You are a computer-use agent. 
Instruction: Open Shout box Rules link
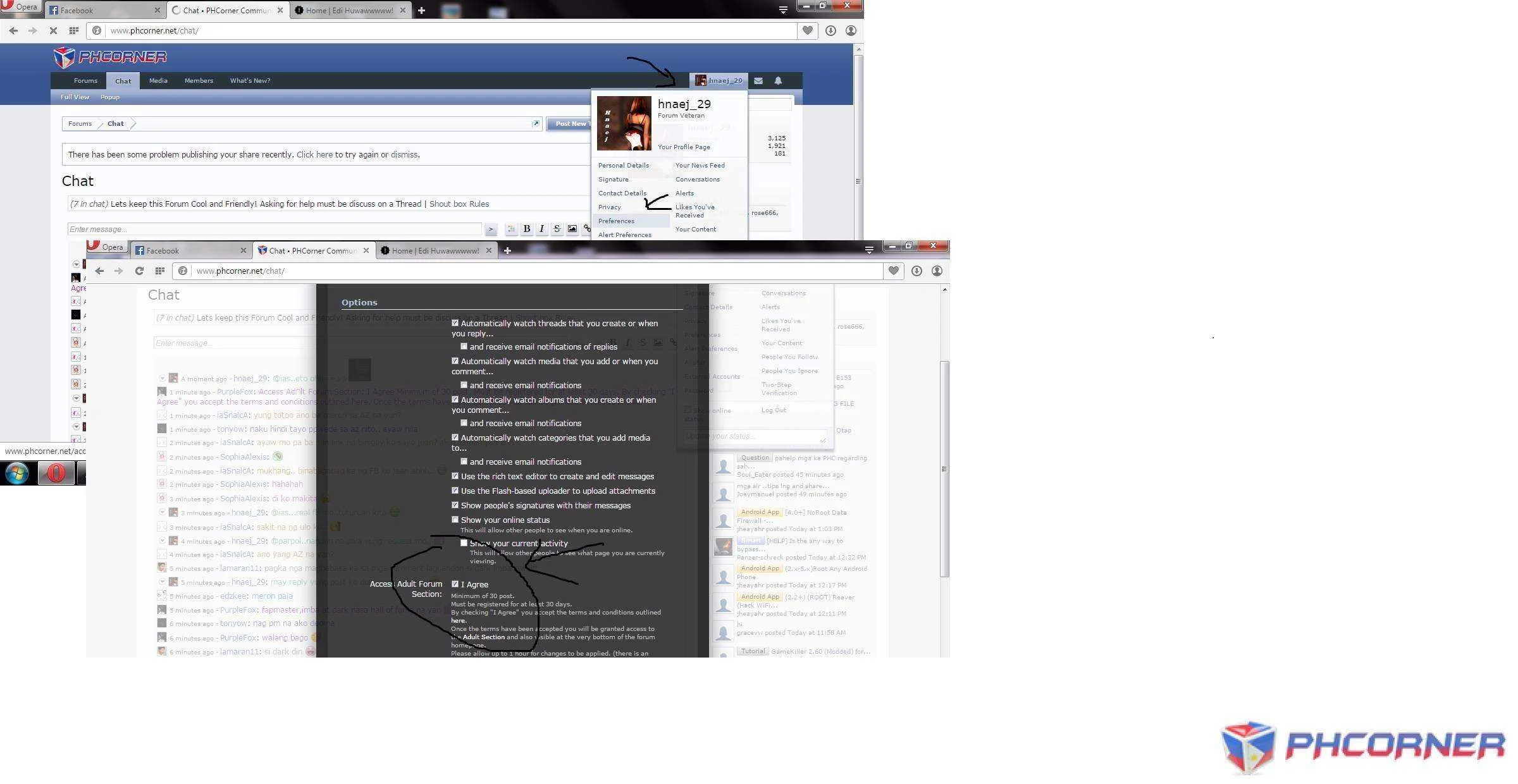[459, 204]
